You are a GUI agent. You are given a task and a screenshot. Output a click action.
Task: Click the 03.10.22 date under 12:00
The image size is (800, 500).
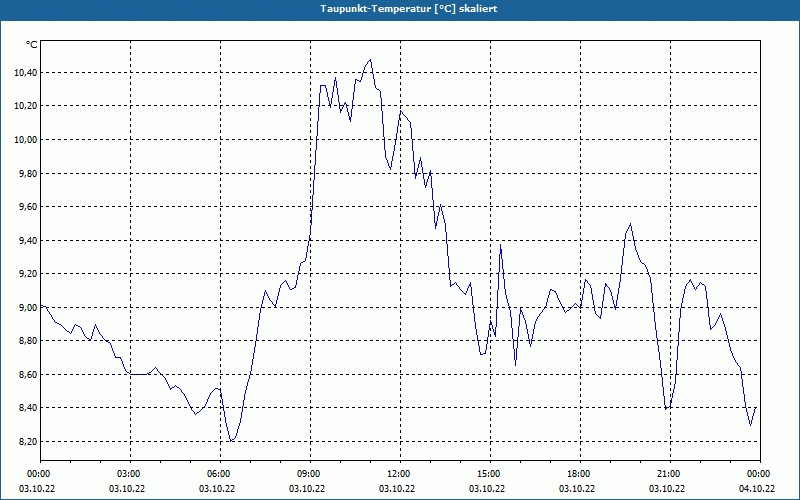coord(397,489)
